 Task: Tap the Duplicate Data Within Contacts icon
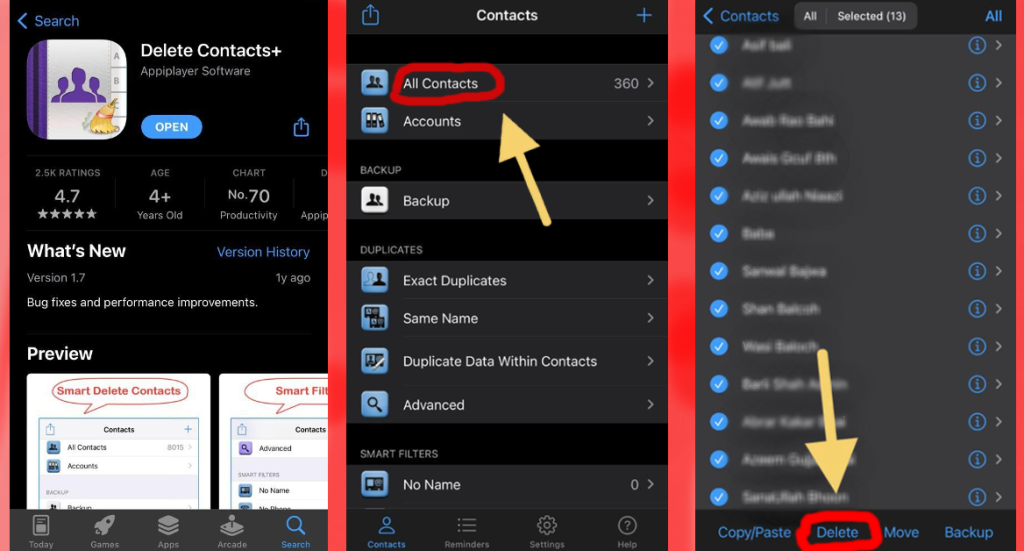coord(374,361)
